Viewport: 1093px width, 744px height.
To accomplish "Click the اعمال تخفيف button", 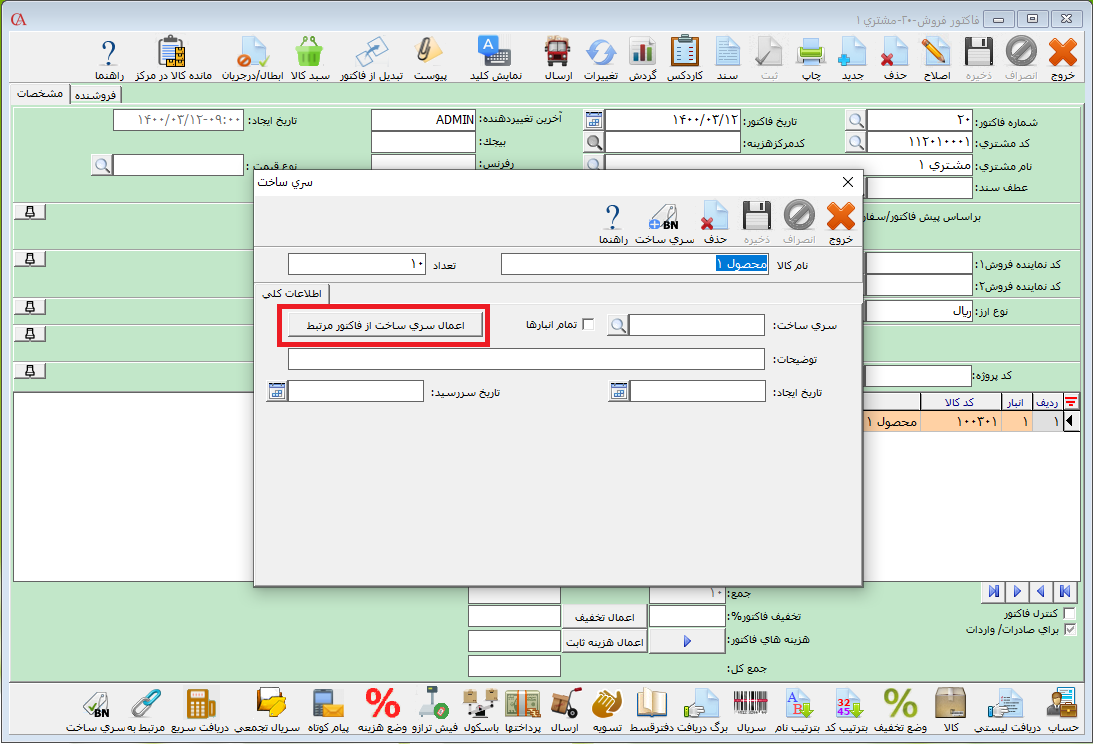I will coord(606,618).
